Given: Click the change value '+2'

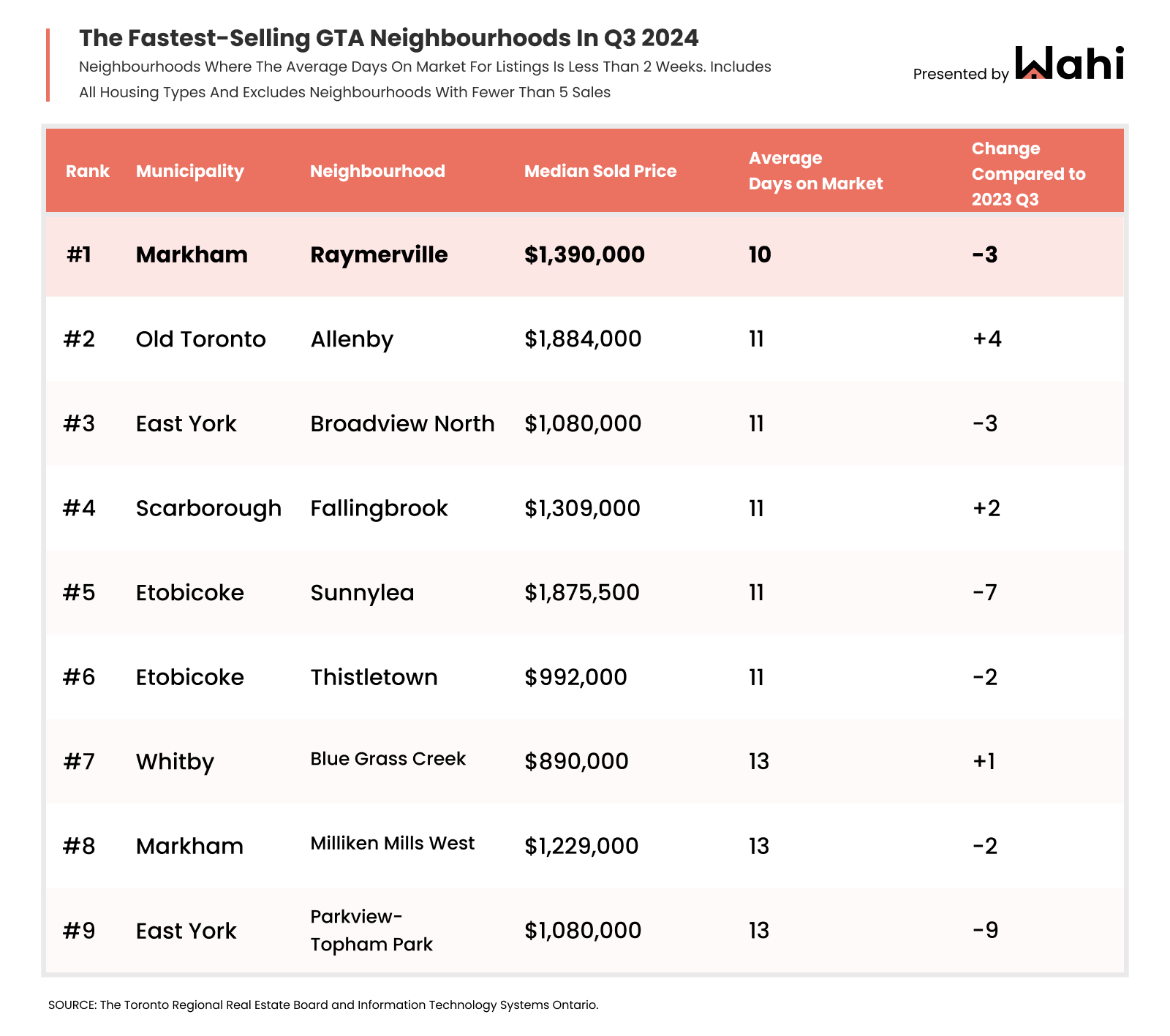Looking at the screenshot, I should [986, 508].
